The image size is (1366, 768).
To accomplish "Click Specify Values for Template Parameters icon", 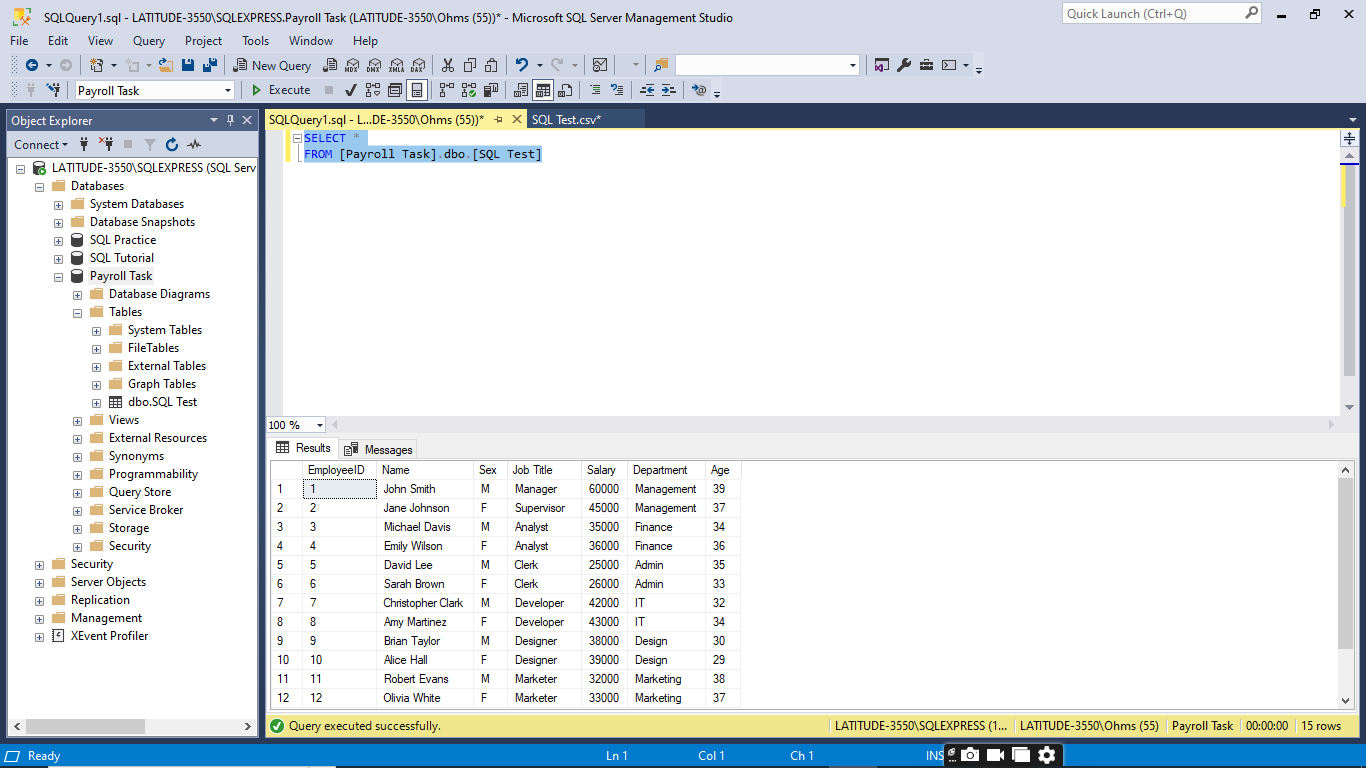I will tap(699, 90).
